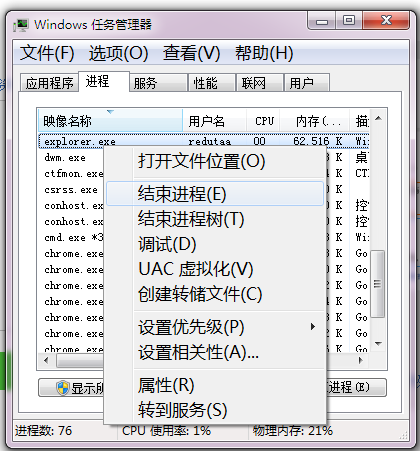Click the redutaa user name cell
The width and height of the screenshot is (420, 451).
210,141
